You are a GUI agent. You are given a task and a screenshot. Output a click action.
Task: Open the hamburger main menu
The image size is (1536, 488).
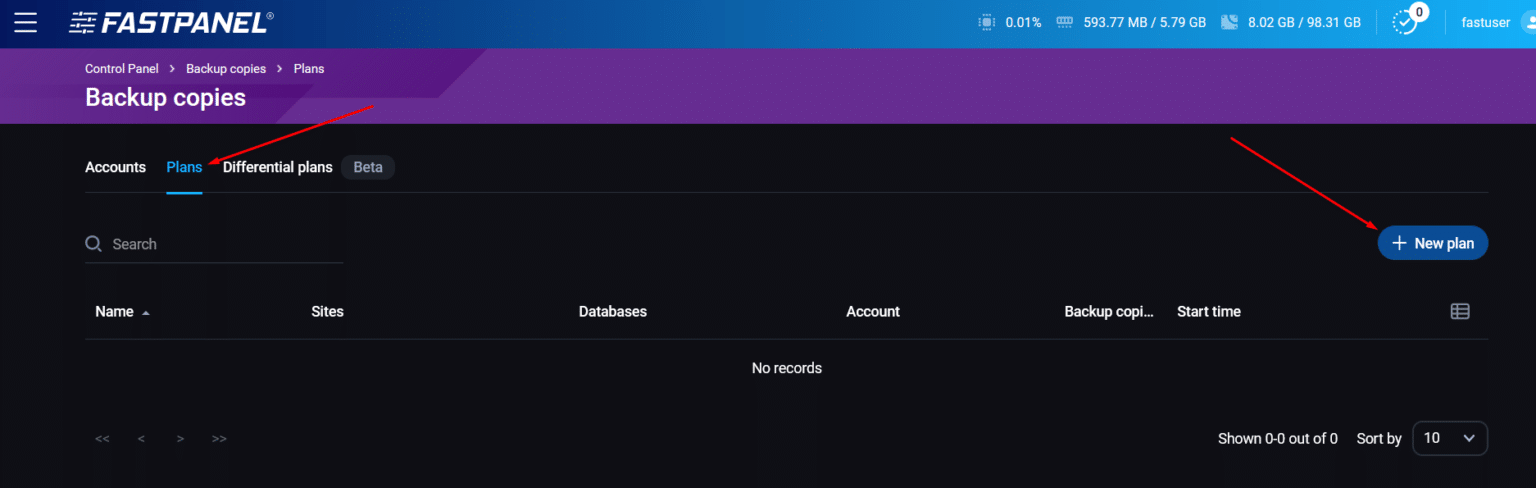coord(25,22)
